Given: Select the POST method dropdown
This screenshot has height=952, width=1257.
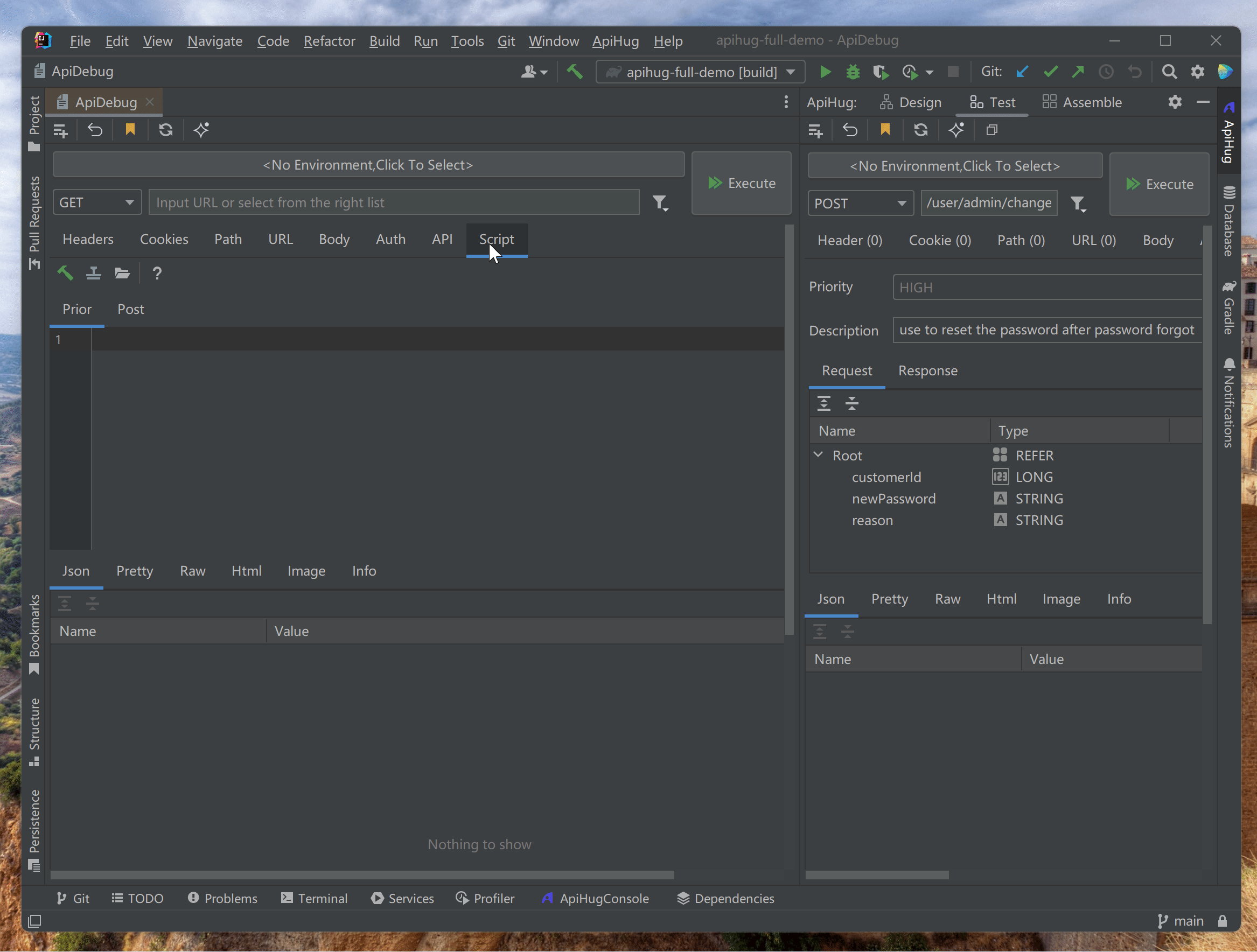Looking at the screenshot, I should pos(859,203).
